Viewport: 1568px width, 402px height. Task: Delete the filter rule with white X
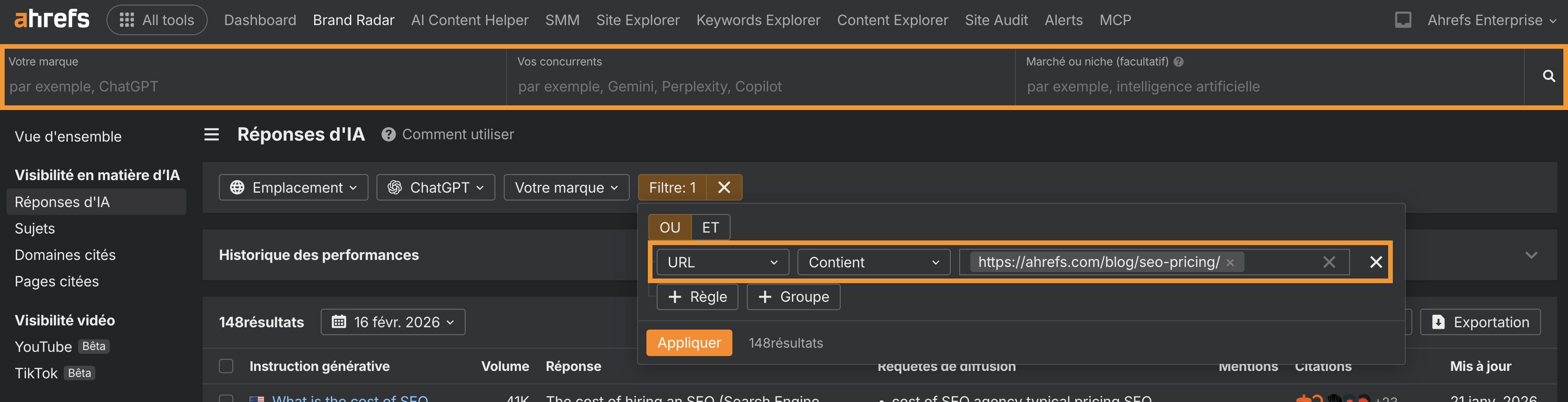click(1376, 262)
